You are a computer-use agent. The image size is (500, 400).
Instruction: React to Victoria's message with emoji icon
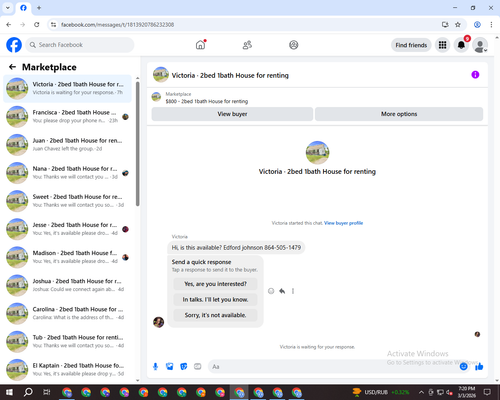(271, 291)
